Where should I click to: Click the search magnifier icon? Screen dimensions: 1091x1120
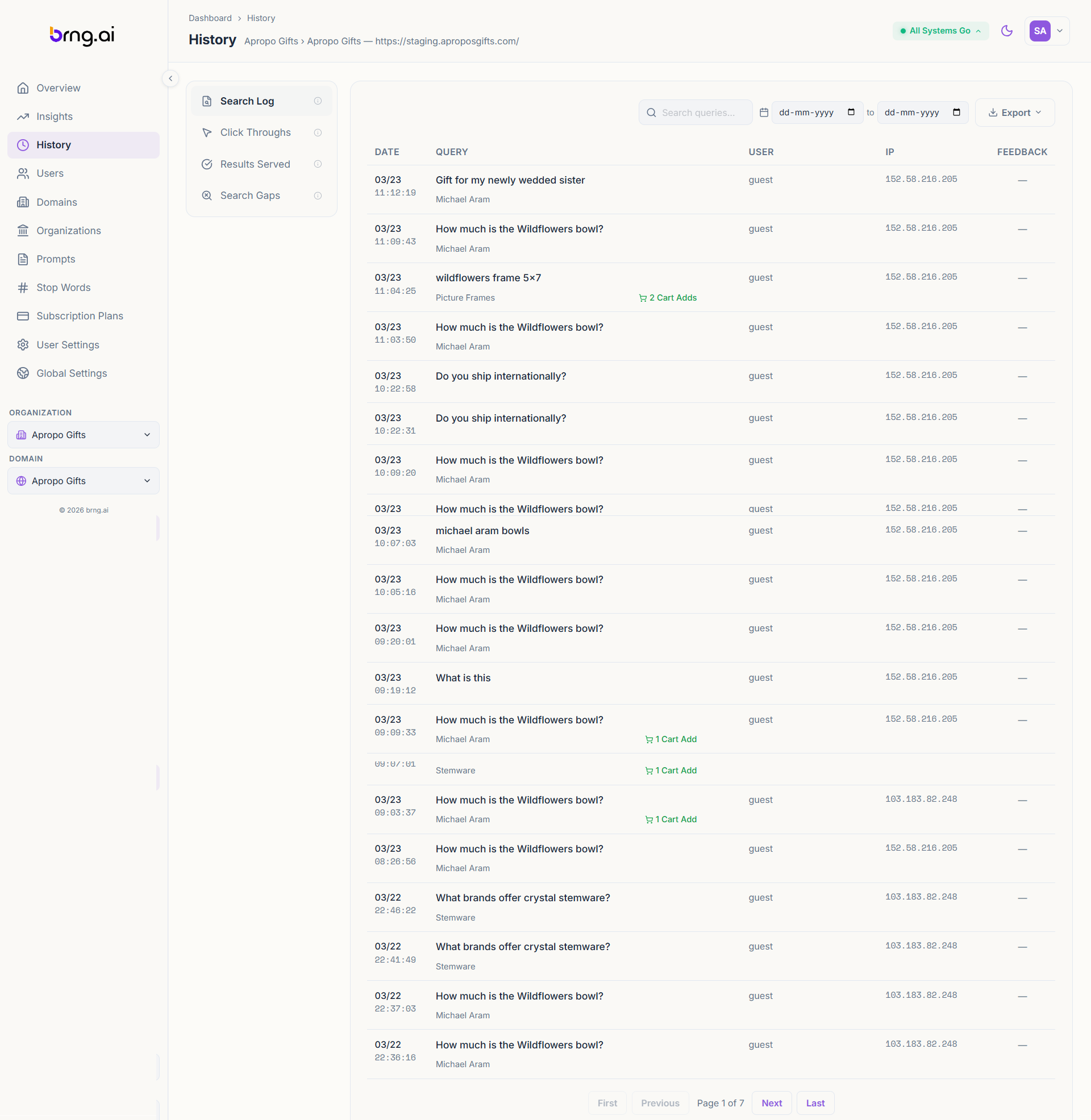click(651, 113)
